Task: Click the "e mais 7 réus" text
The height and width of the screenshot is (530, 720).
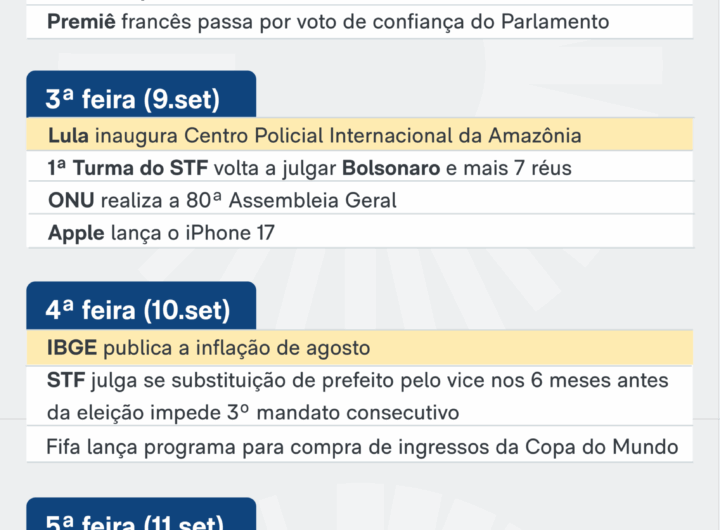Action: [x=509, y=168]
